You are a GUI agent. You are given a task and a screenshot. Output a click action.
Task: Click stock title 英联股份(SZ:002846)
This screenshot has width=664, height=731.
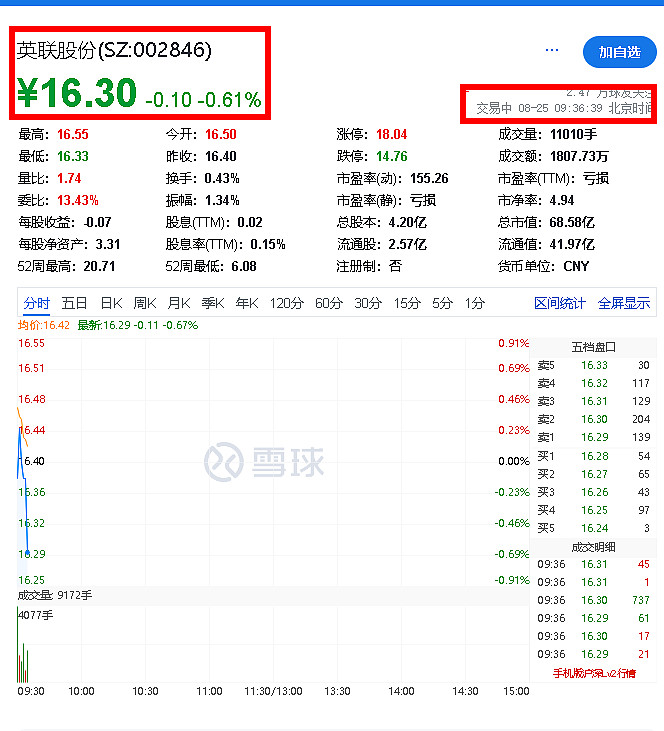tap(114, 50)
